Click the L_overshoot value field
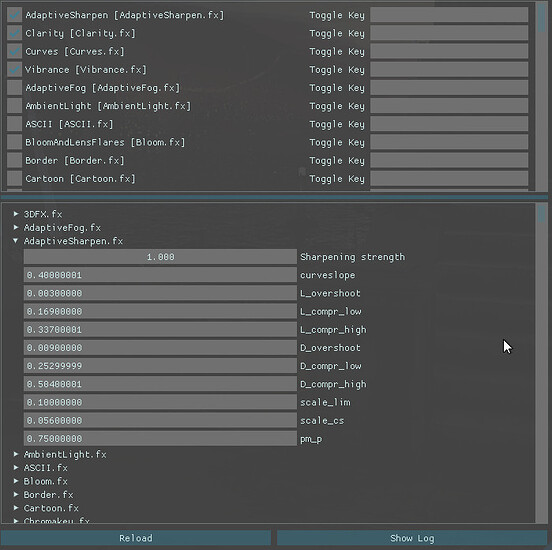Image resolution: width=552 pixels, height=550 pixels. coord(160,293)
